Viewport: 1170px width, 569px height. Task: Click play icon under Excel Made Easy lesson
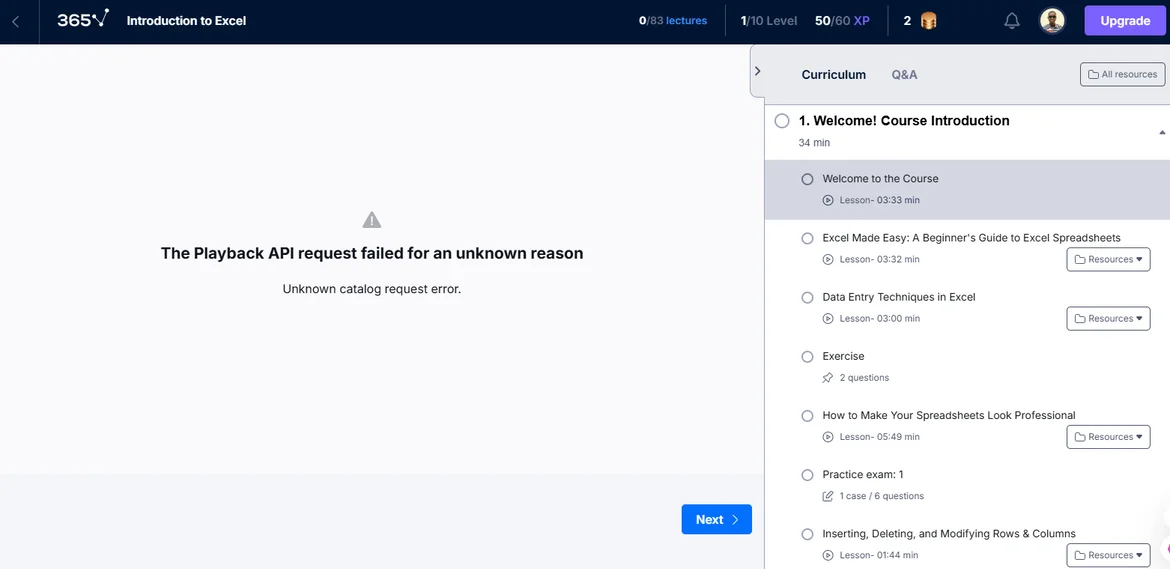point(828,260)
